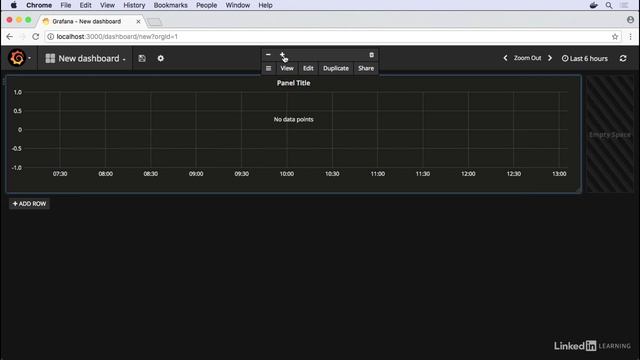Click the Empty Space drop area
The width and height of the screenshot is (640, 360).
click(609, 134)
